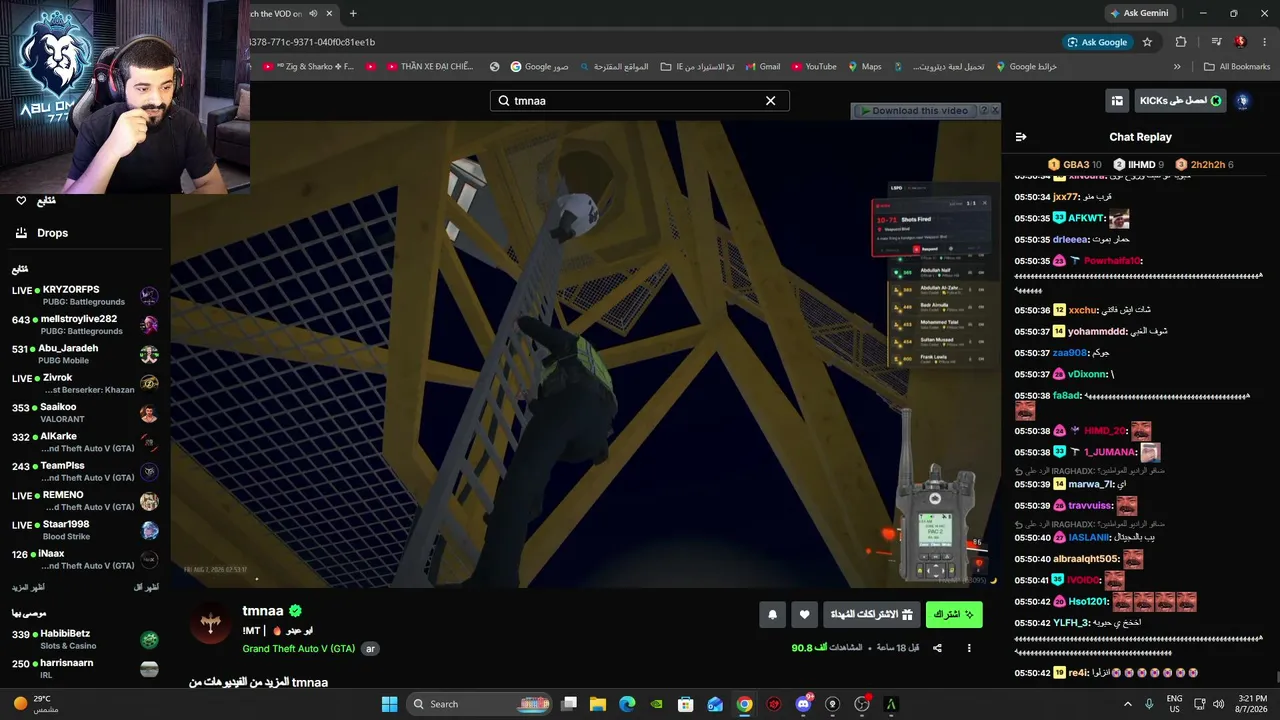Close the Download this video bar

(994, 111)
